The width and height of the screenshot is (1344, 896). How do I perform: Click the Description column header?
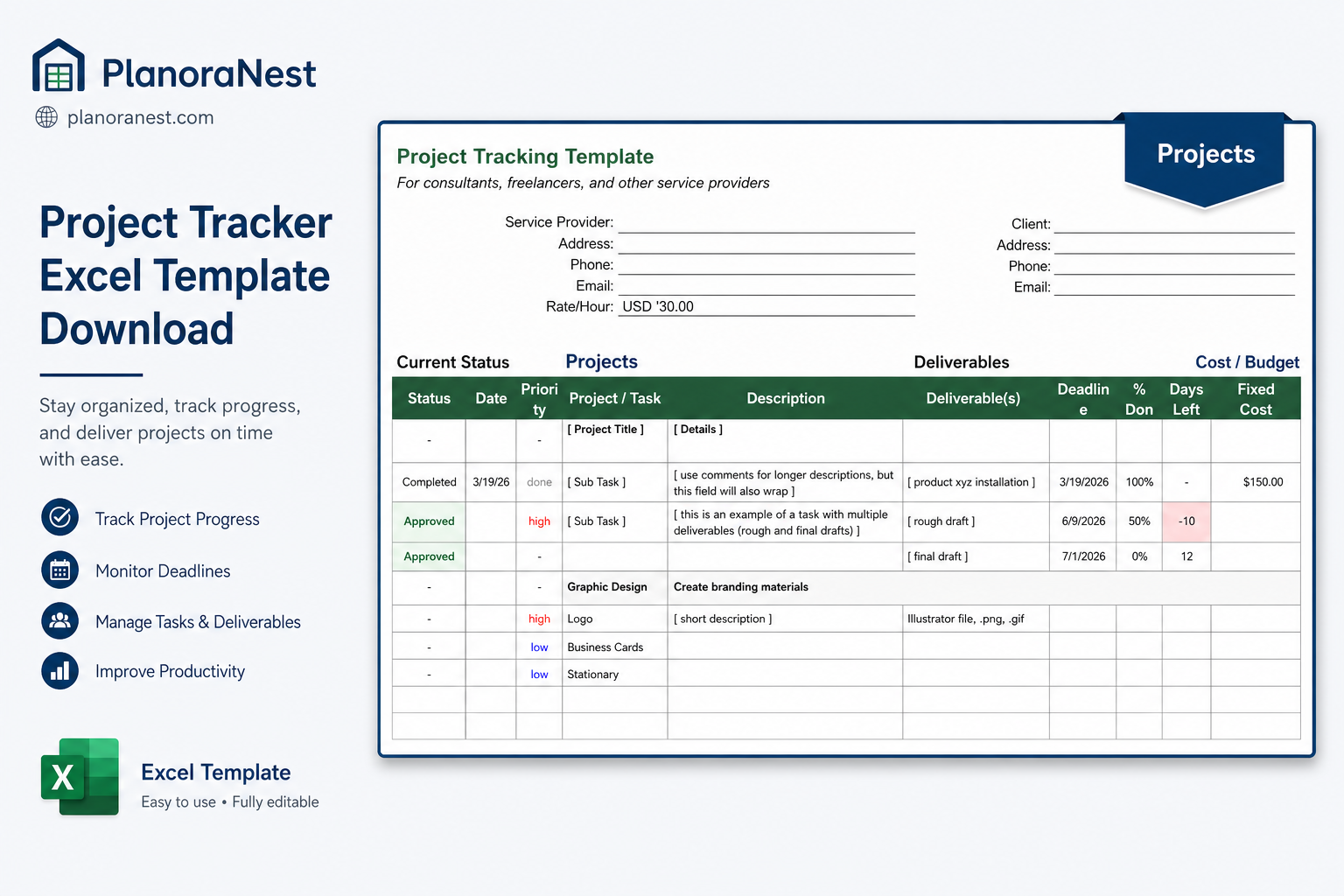786,398
